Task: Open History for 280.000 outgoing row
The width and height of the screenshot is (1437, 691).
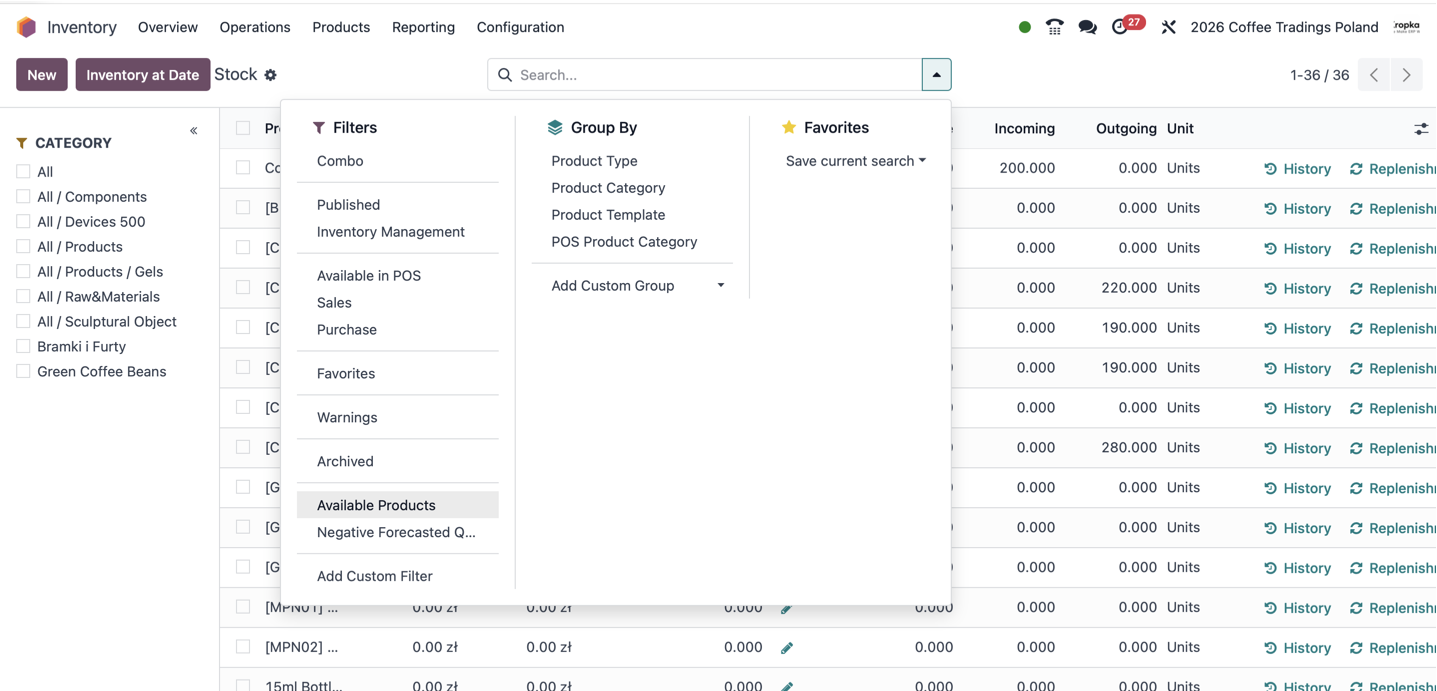Action: pos(1297,449)
